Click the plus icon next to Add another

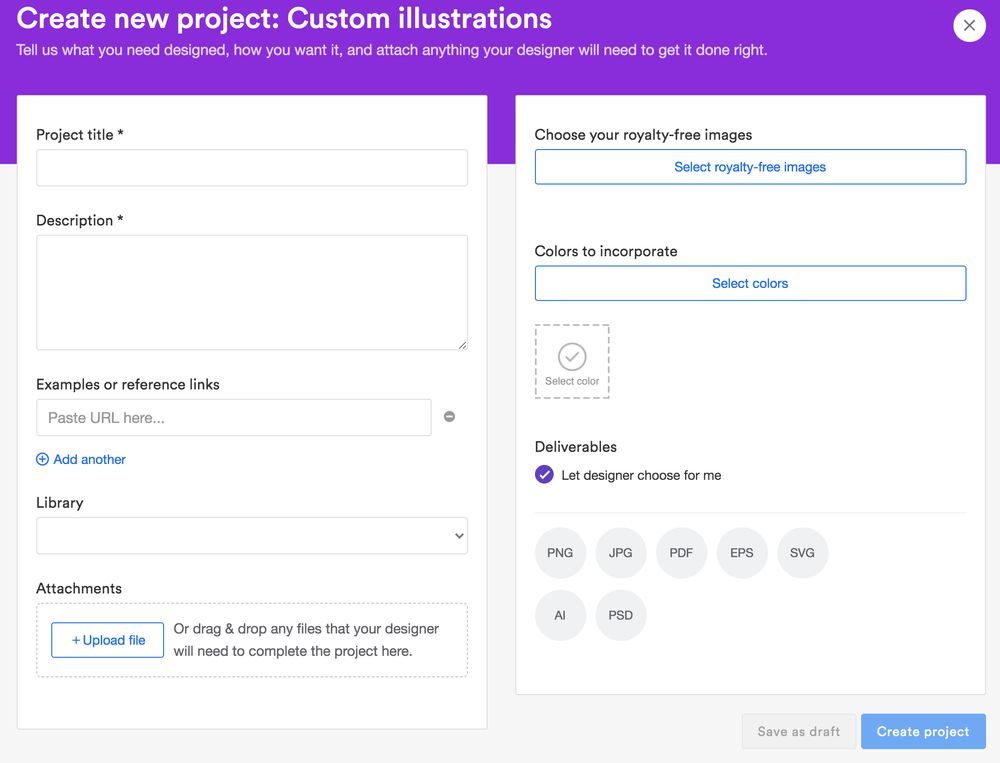[42, 459]
